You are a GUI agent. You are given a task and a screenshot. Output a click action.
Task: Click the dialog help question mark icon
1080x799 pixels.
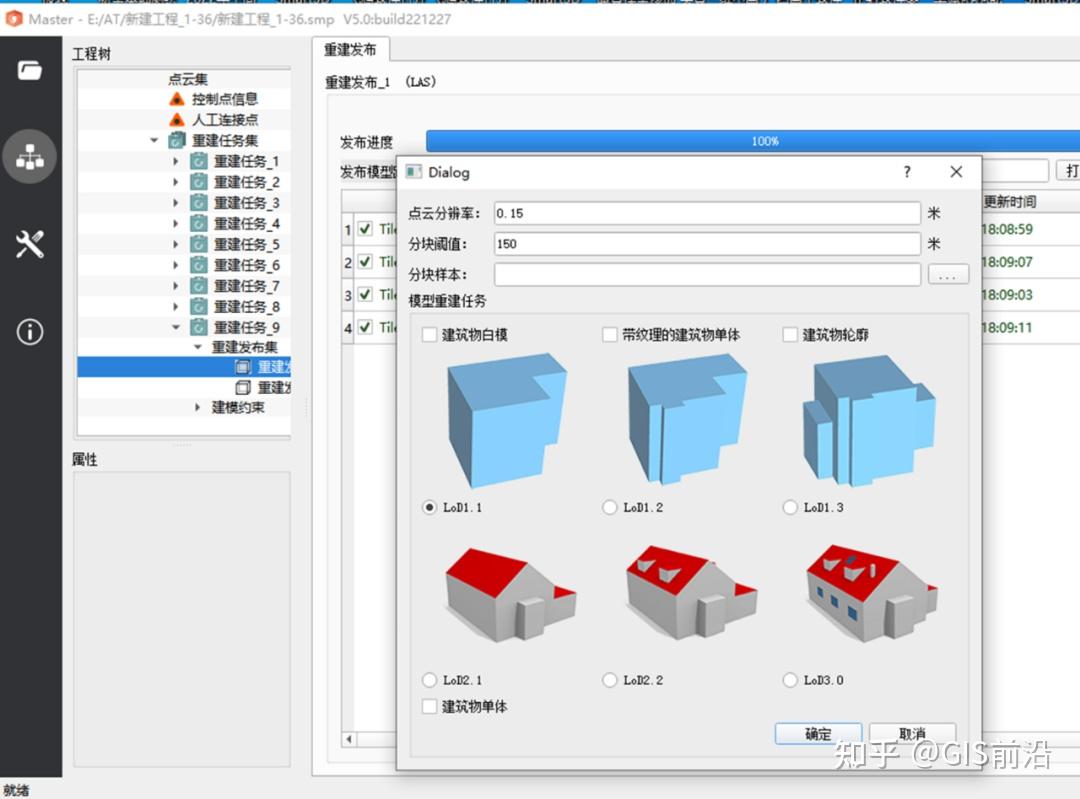[x=906, y=172]
